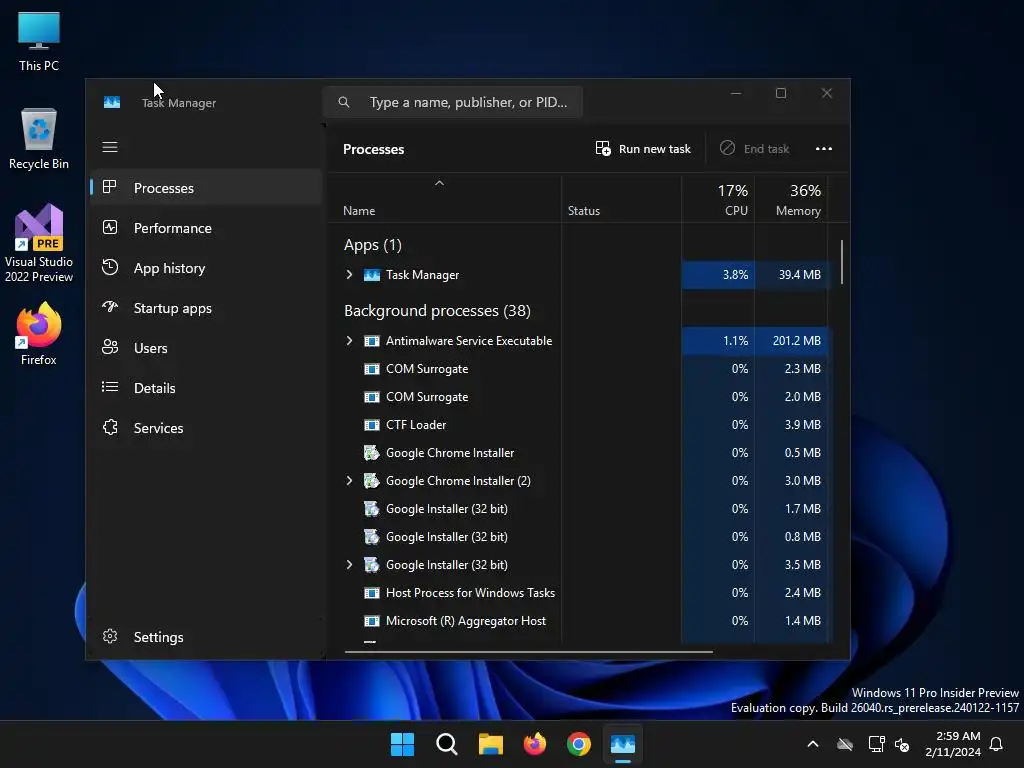Click Host Process for Windows Tasks icon

coord(372,593)
